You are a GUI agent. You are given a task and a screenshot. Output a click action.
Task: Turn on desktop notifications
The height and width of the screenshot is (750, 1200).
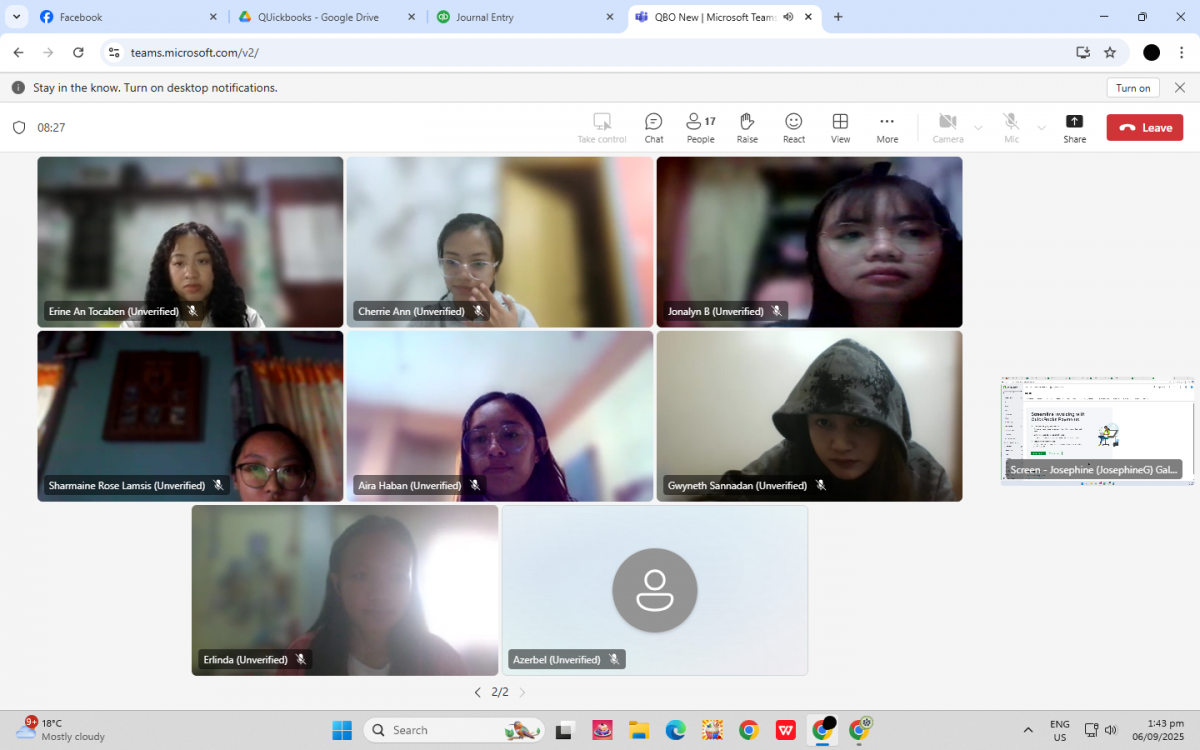(1133, 88)
